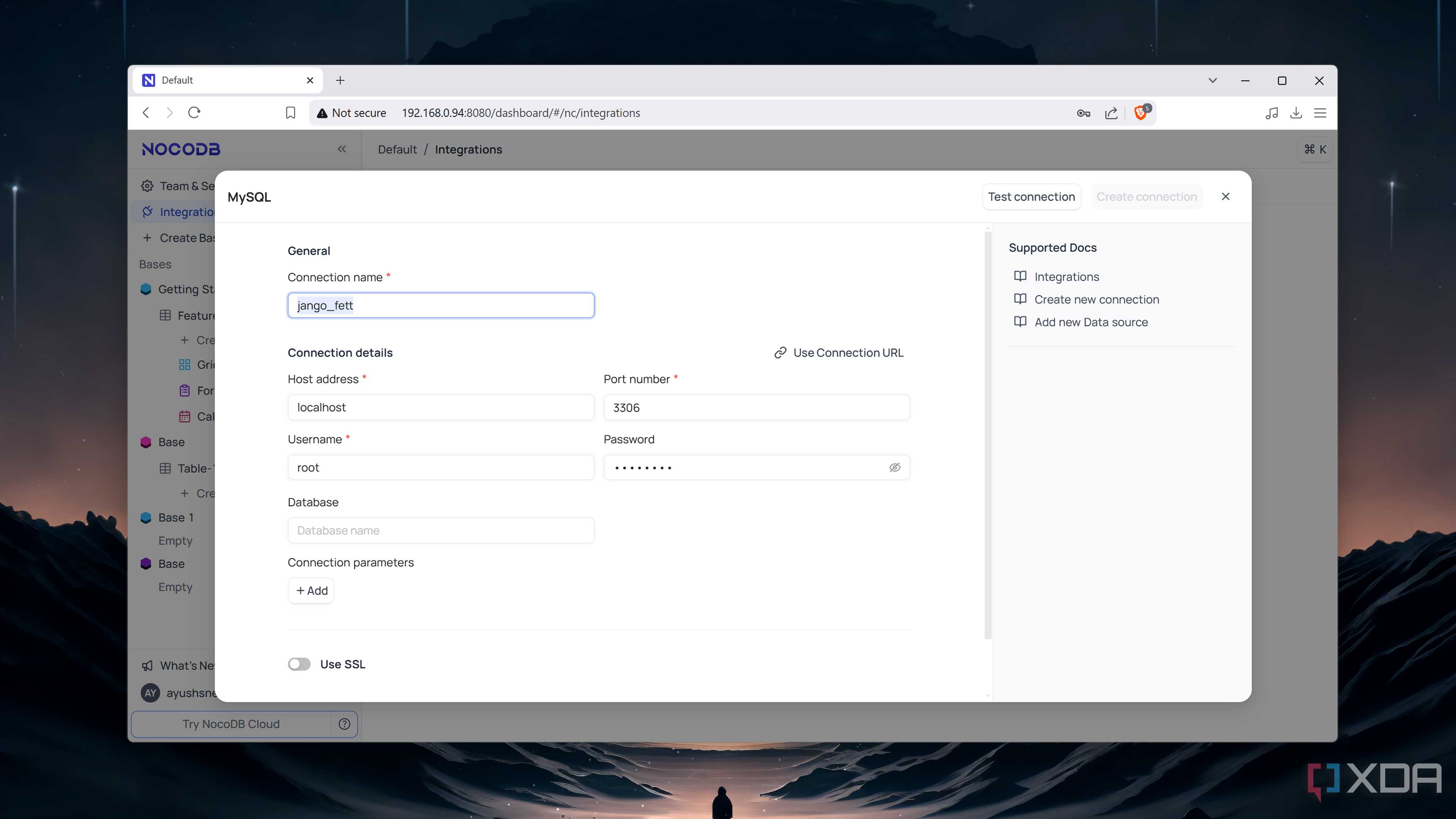Image resolution: width=1456 pixels, height=819 pixels.
Task: Open the browser music playlist icon
Action: 1272,113
